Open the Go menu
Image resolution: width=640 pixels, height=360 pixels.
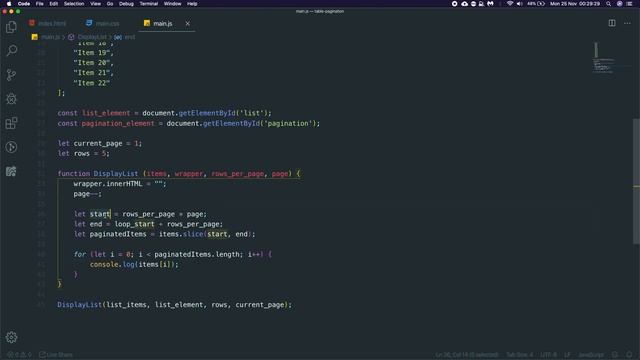tap(110, 4)
